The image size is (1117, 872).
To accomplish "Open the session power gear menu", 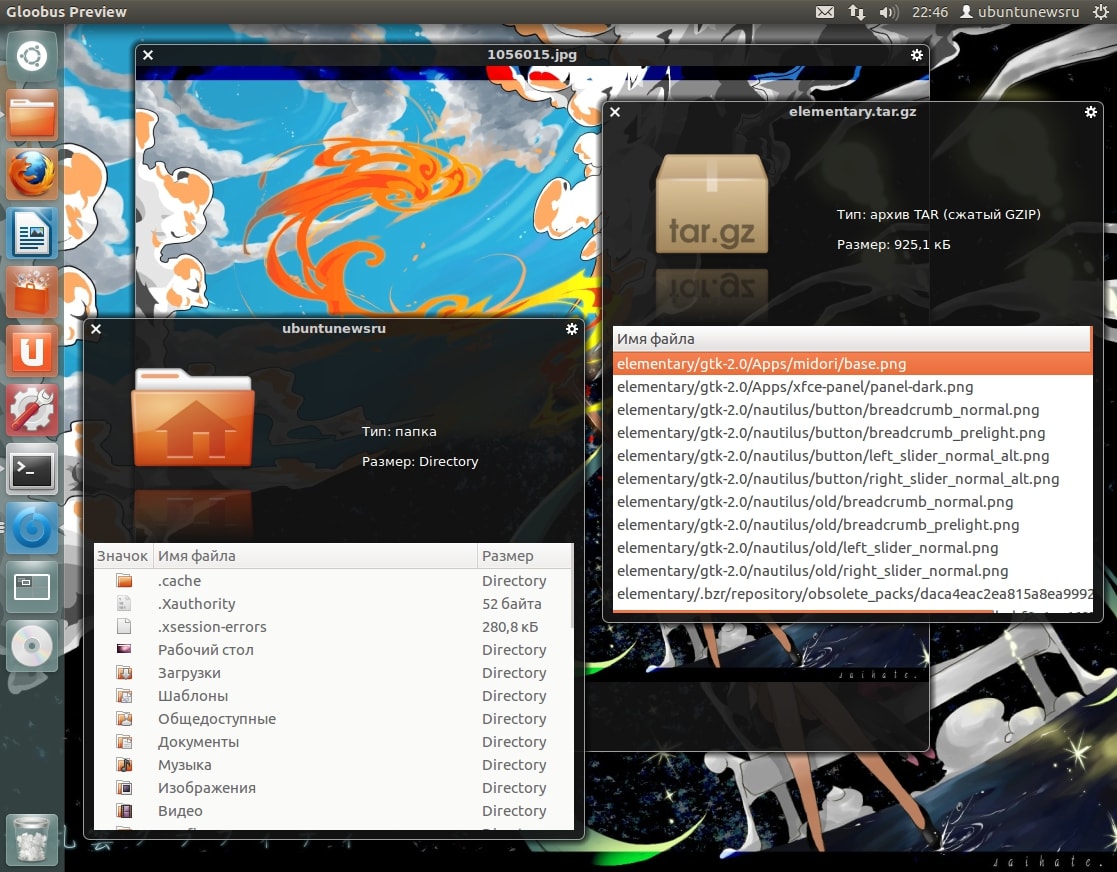I will 1100,12.
